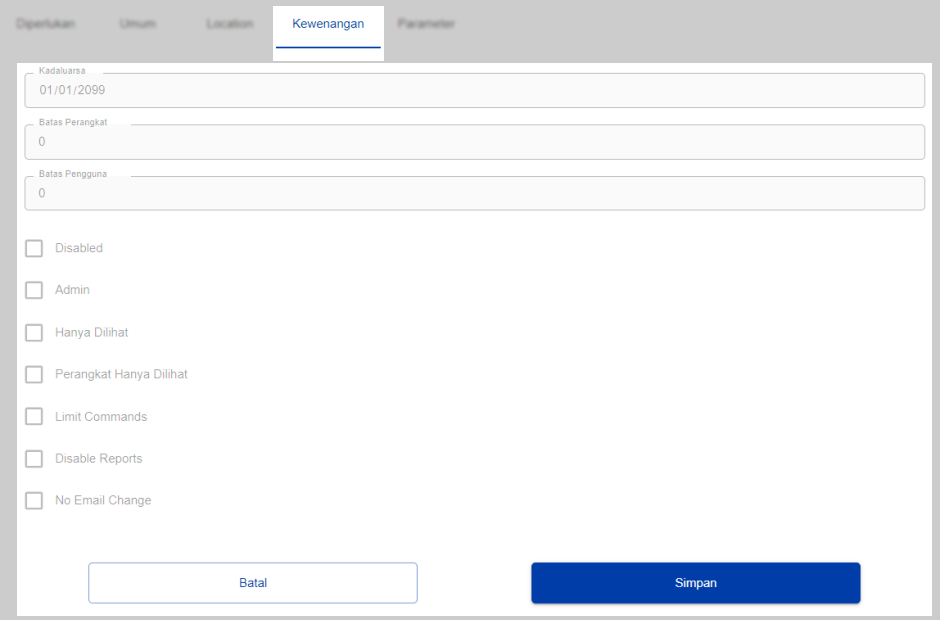Screen dimensions: 940x620
Task: Select the Kewenangan tab
Action: (328, 24)
